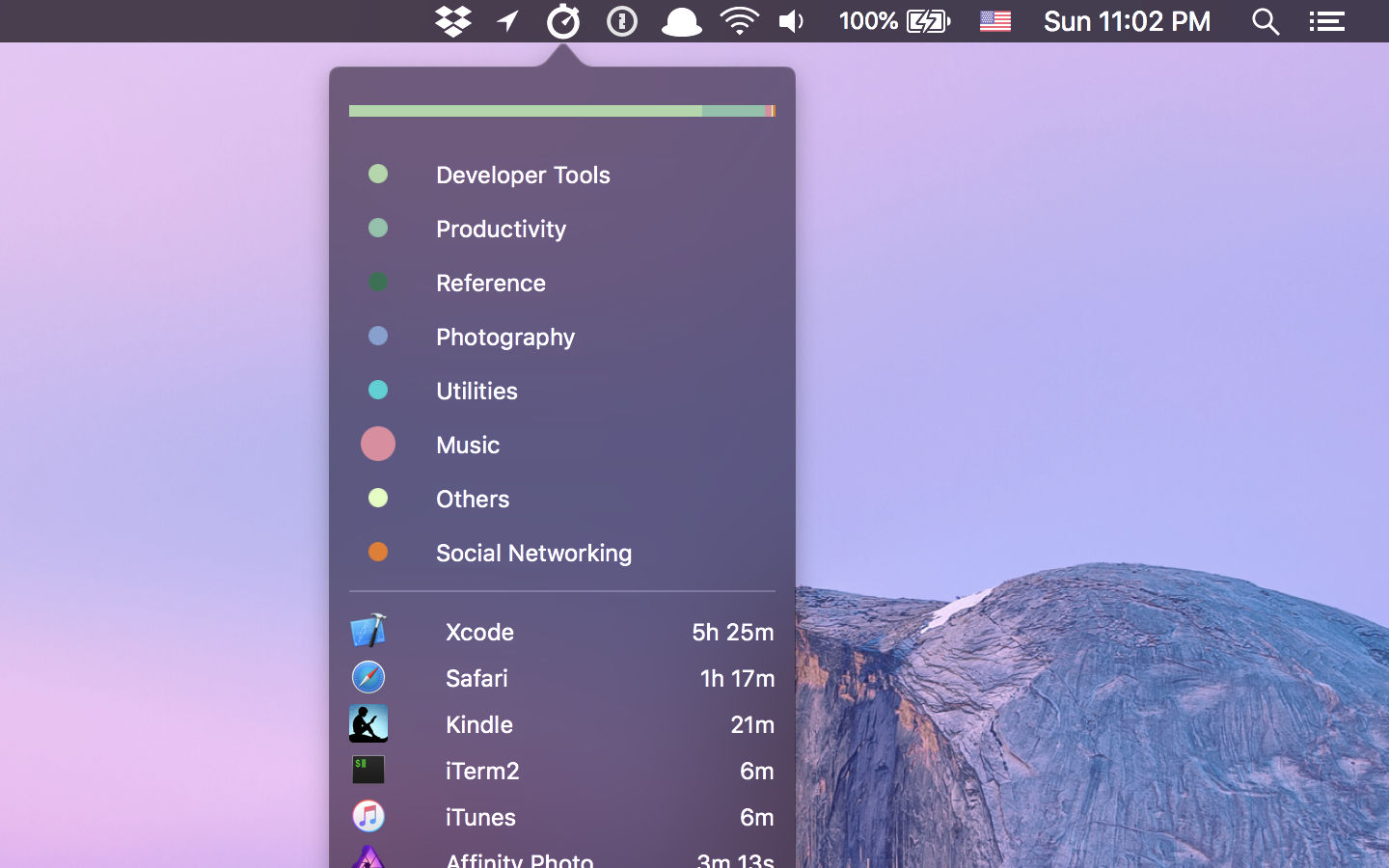Click iTerm2's 6m duration
This screenshot has width=1389, height=868.
(757, 771)
